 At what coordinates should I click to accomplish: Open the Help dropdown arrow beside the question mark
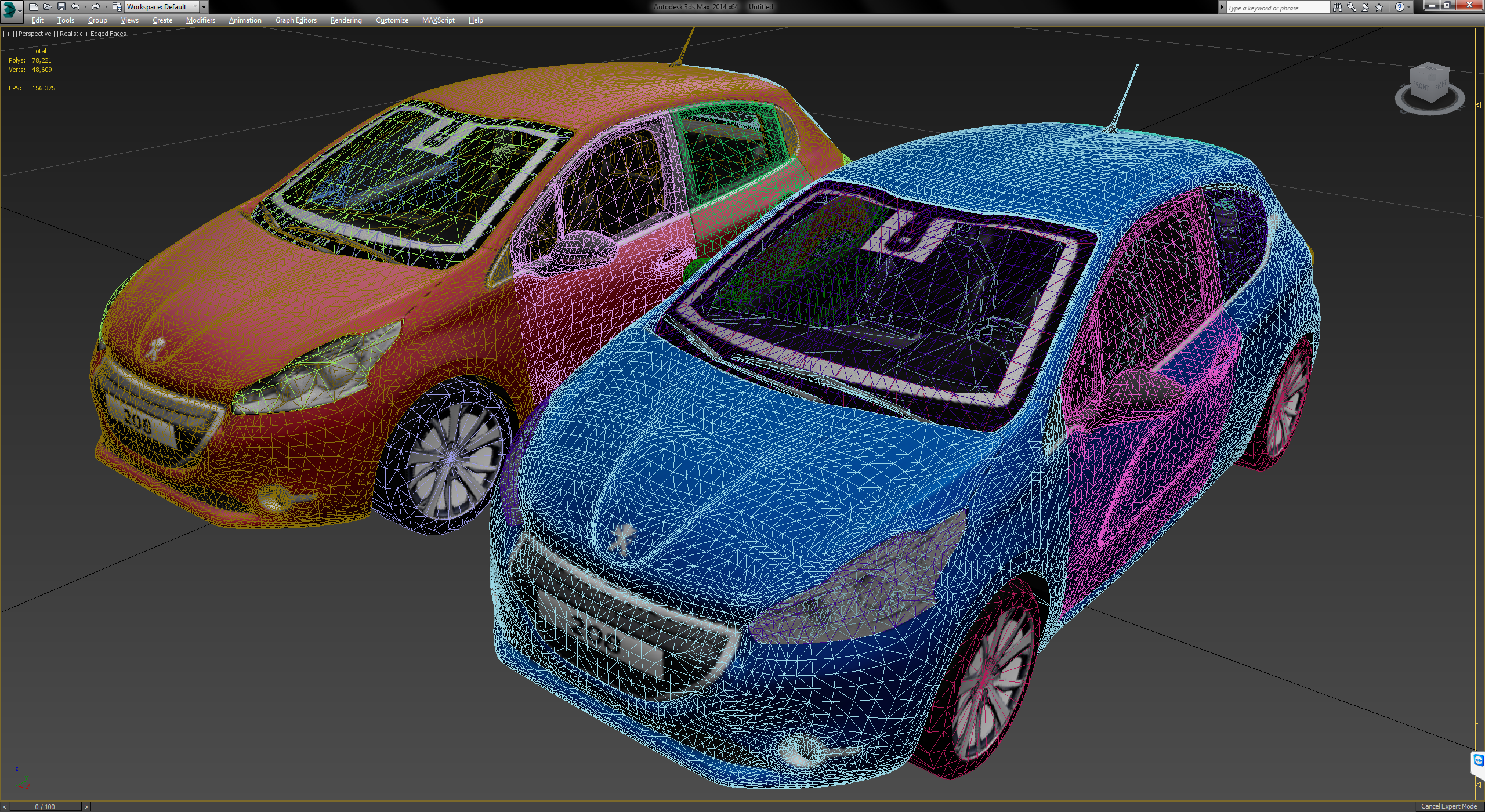click(x=1408, y=7)
